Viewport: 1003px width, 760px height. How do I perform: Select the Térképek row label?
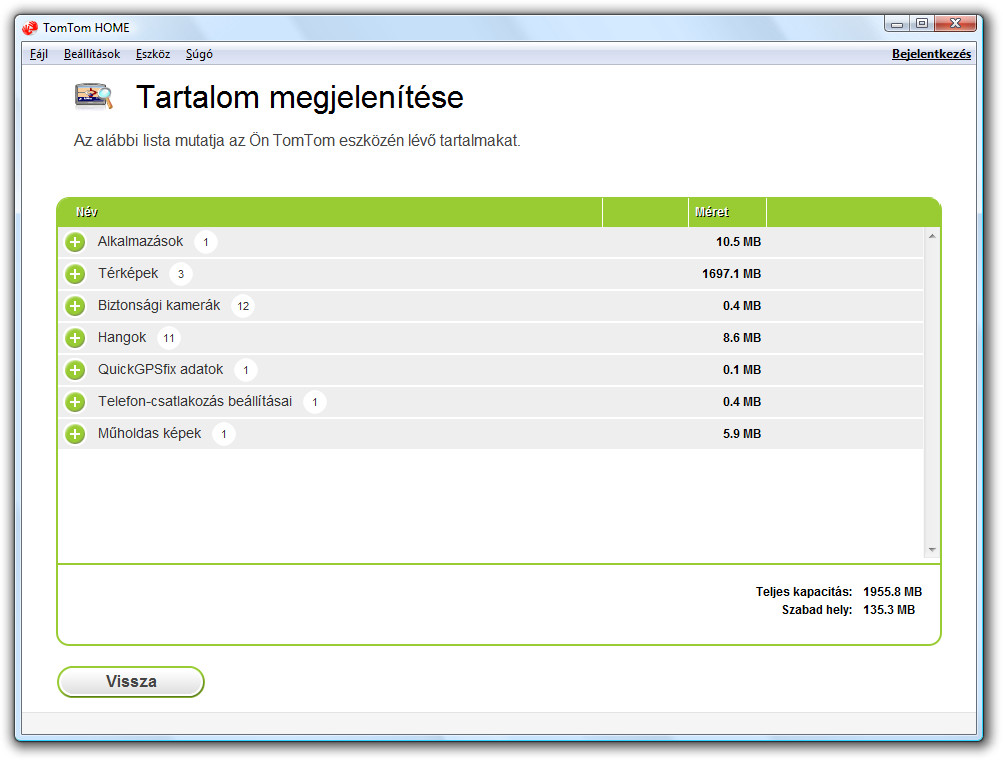127,273
